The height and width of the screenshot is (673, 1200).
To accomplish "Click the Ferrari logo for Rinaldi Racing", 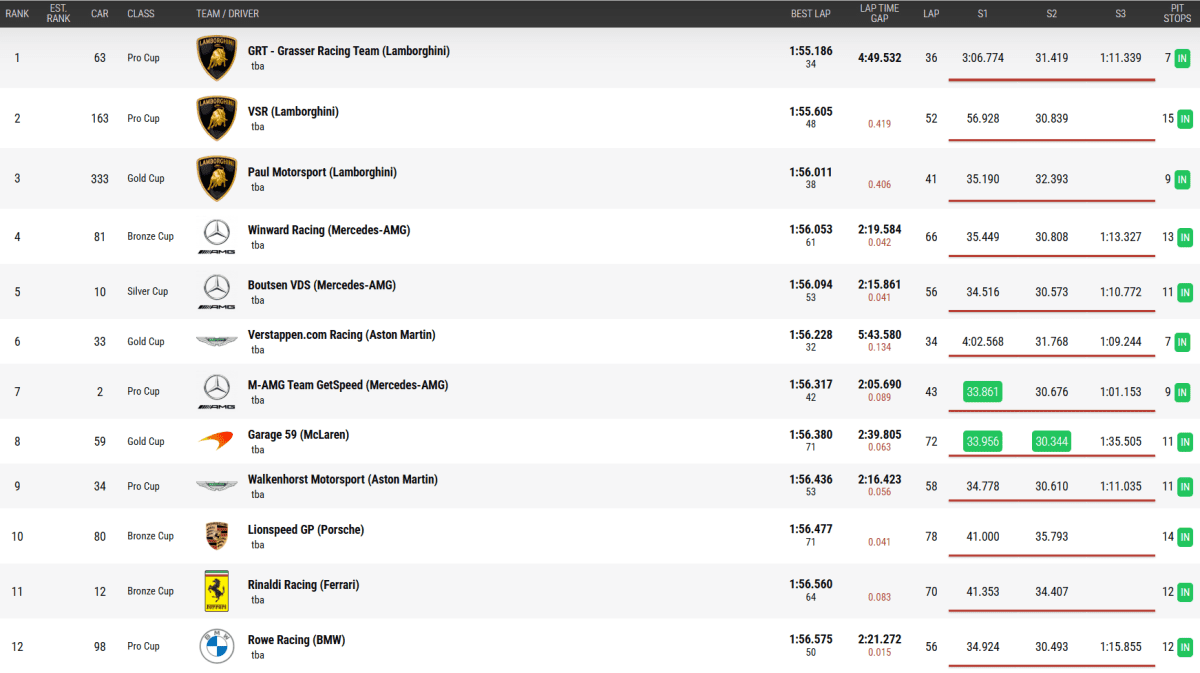I will coord(217,591).
